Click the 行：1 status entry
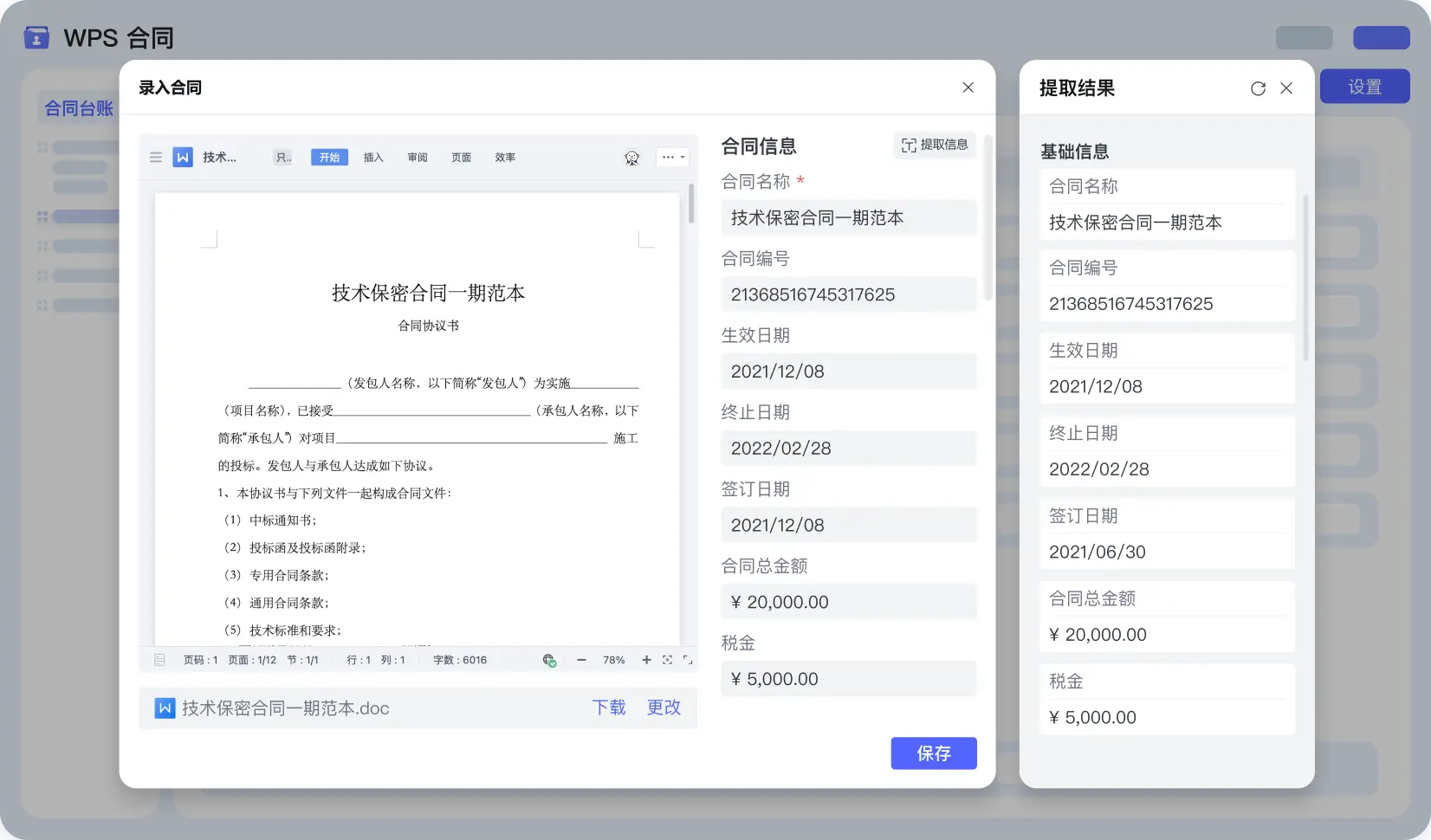Viewport: 1431px width, 840px height. (x=359, y=660)
